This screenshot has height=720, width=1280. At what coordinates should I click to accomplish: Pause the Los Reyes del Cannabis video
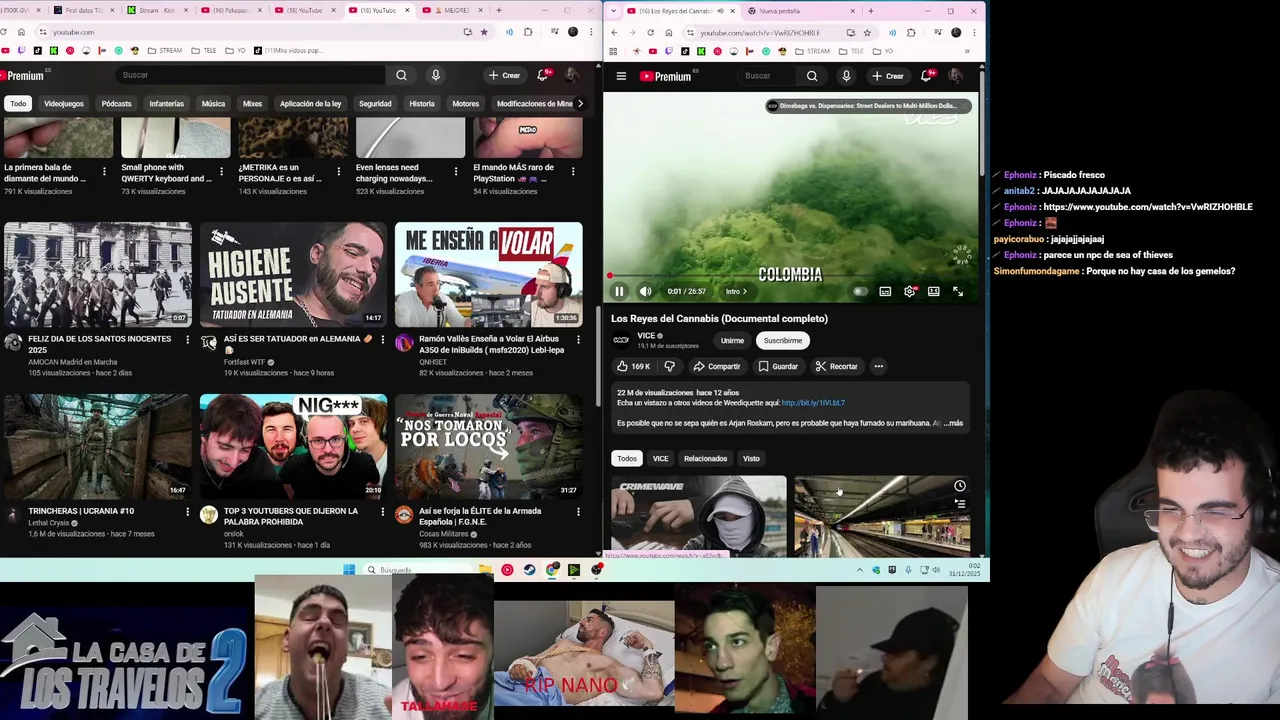click(x=619, y=291)
